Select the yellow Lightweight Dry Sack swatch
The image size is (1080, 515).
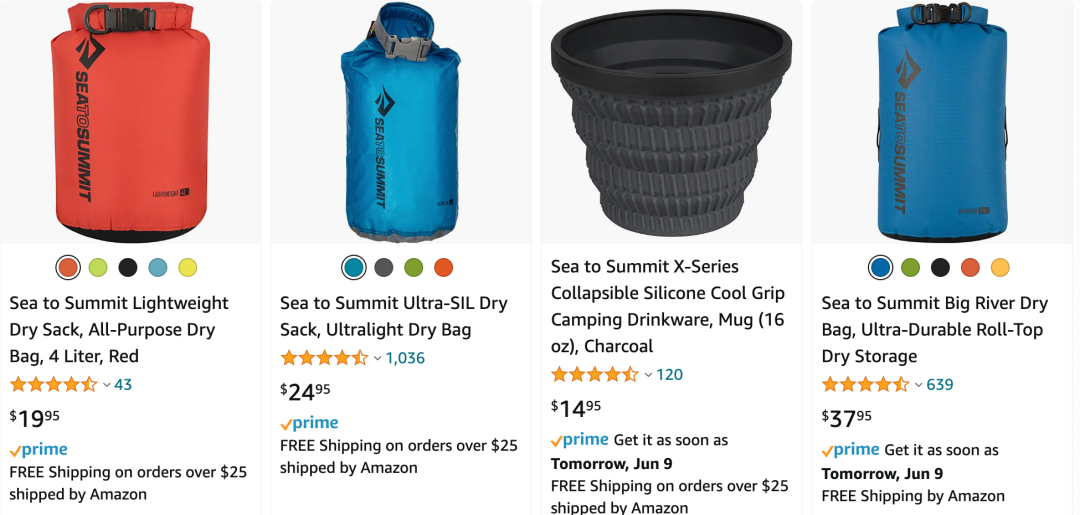pyautogui.click(x=188, y=267)
